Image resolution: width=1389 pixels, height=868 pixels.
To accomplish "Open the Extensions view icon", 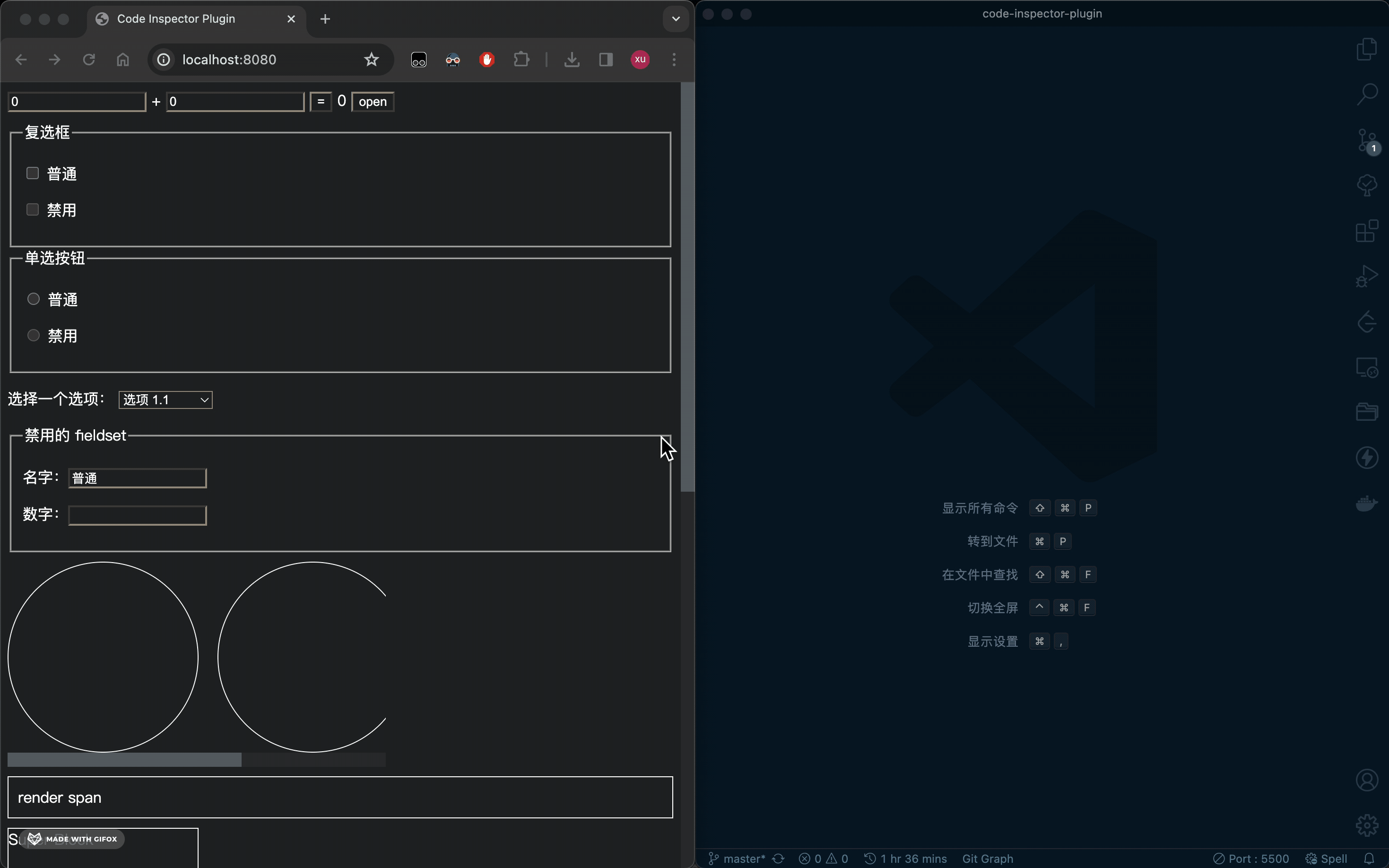I will pyautogui.click(x=1367, y=231).
